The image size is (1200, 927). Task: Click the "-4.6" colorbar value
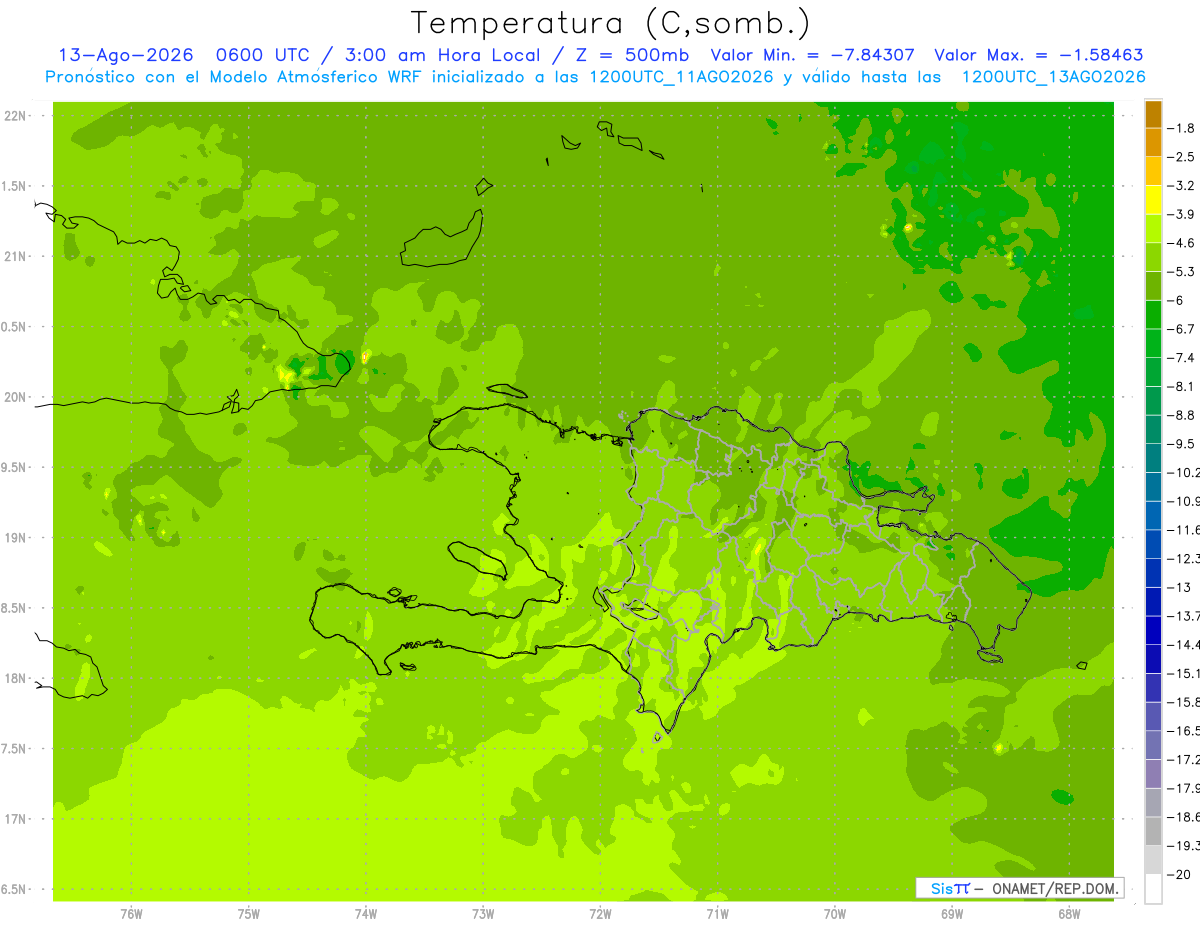pyautogui.click(x=1183, y=243)
